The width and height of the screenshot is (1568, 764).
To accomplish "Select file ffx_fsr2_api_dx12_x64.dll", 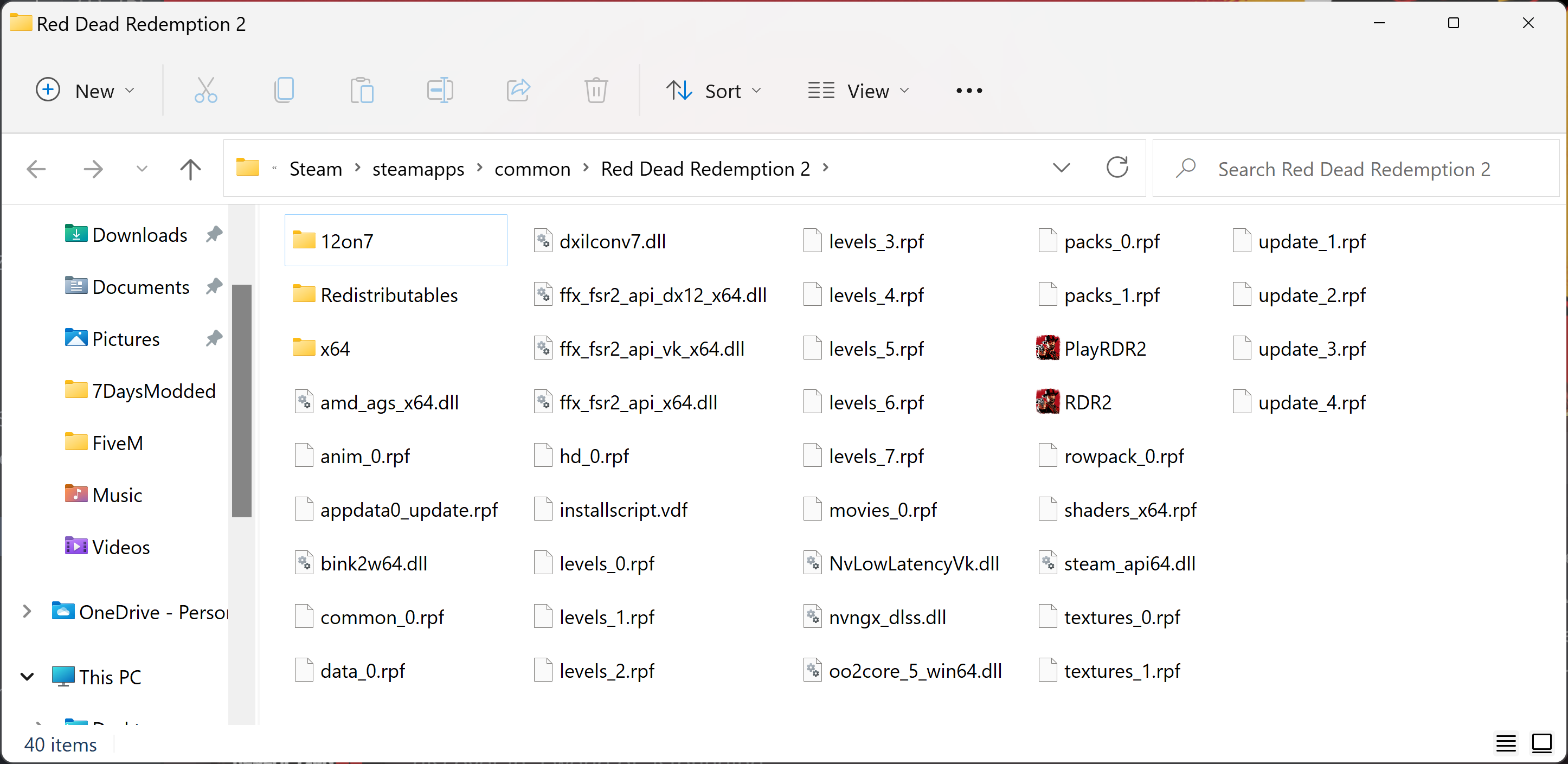I will 650,294.
